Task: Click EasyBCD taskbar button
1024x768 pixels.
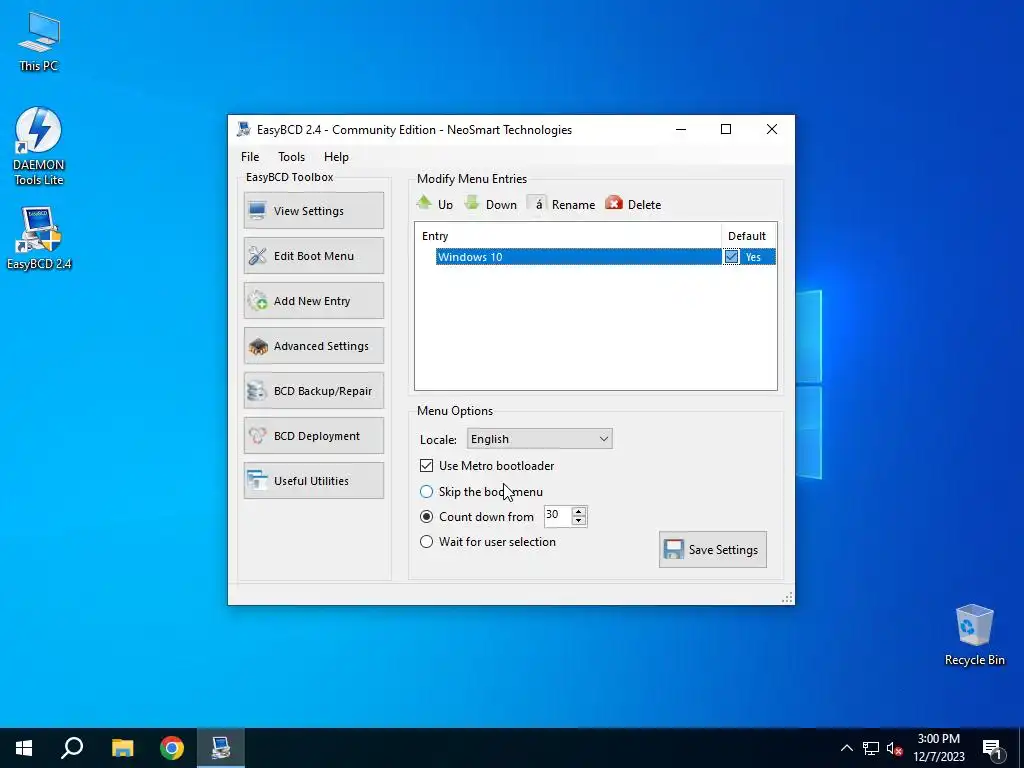Action: pyautogui.click(x=221, y=748)
